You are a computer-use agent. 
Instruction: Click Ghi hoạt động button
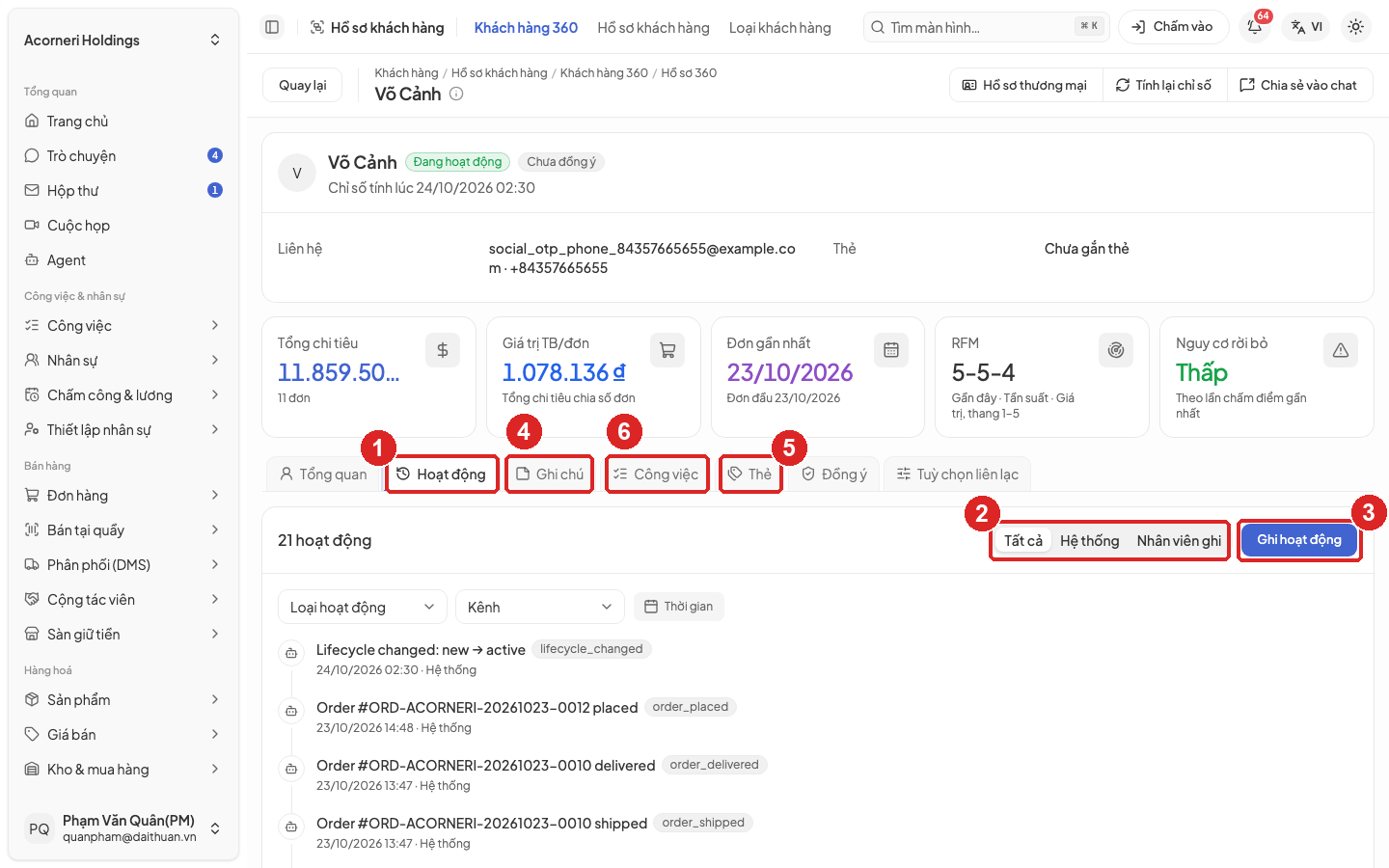click(x=1298, y=540)
